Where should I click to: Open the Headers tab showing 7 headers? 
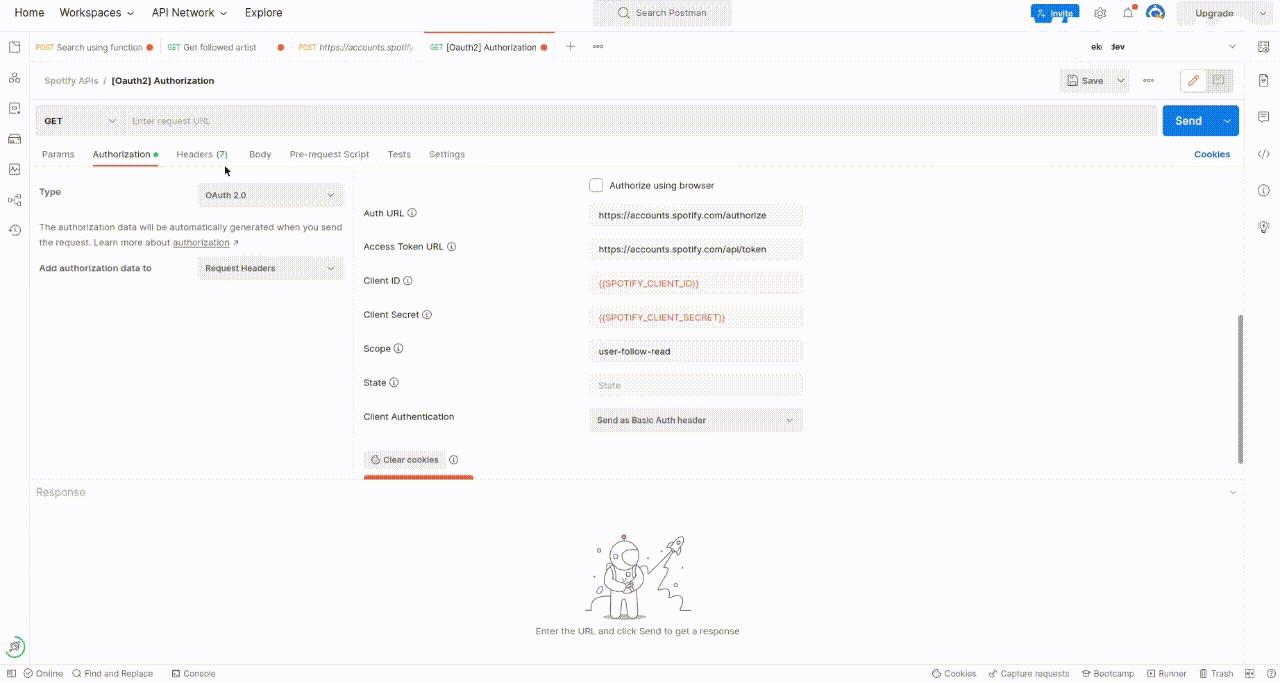coord(202,154)
